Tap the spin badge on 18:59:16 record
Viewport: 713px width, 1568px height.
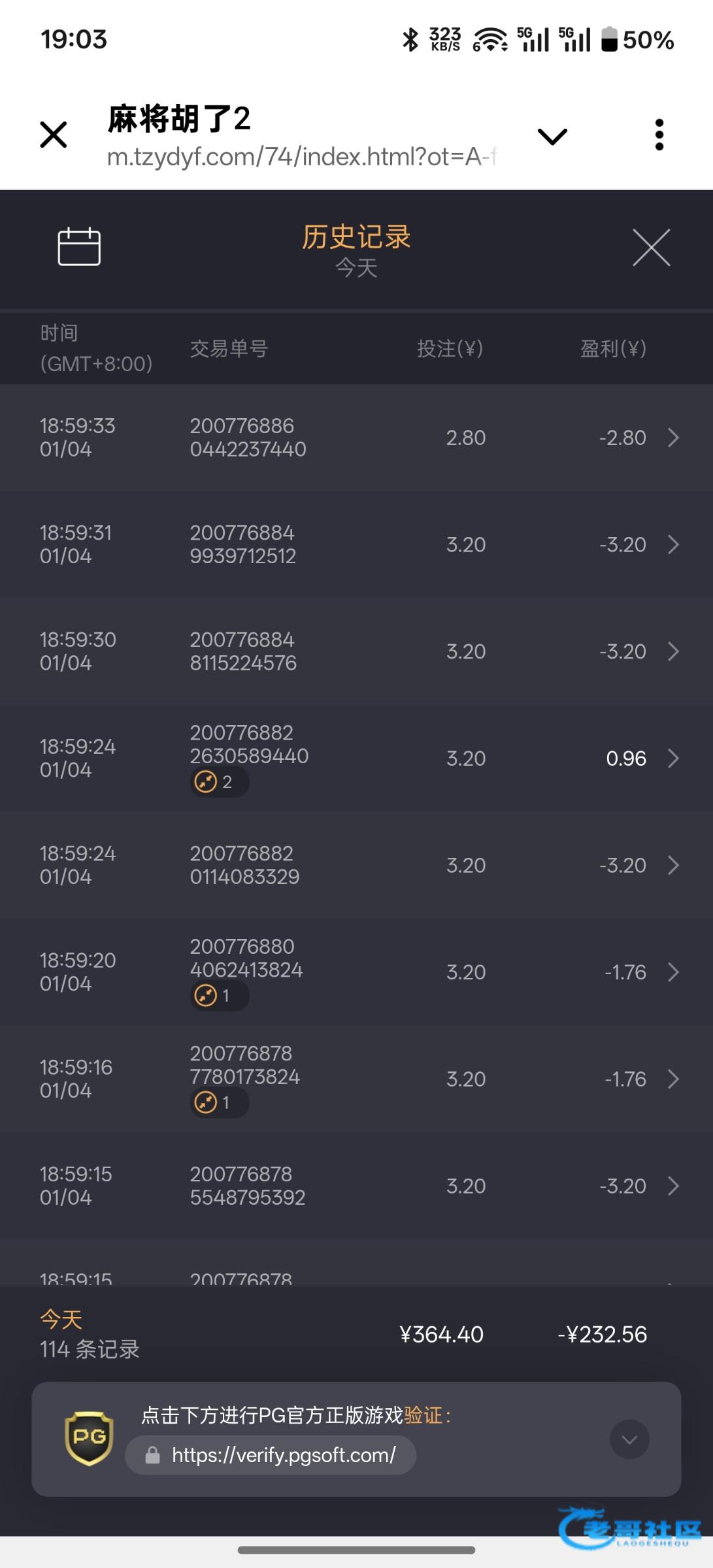tap(218, 1103)
